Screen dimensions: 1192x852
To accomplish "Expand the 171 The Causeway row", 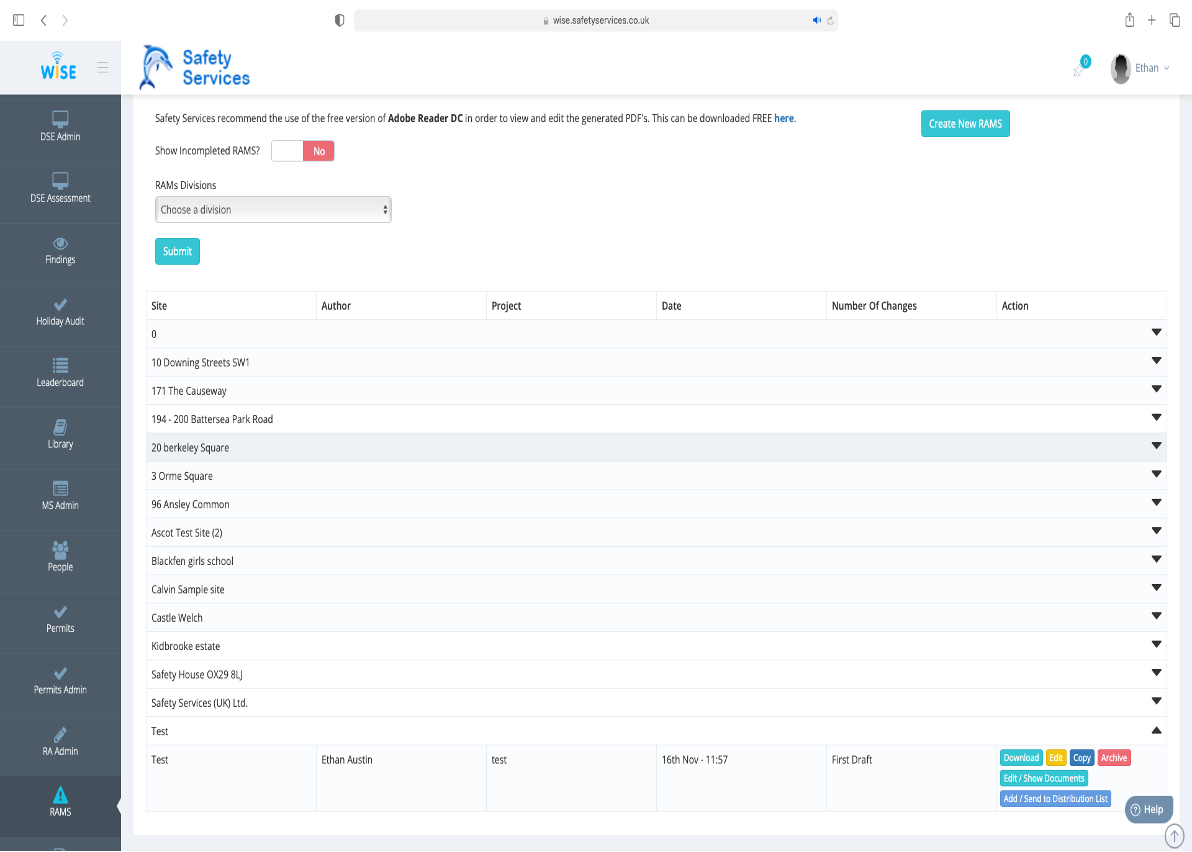I will tap(1156, 388).
